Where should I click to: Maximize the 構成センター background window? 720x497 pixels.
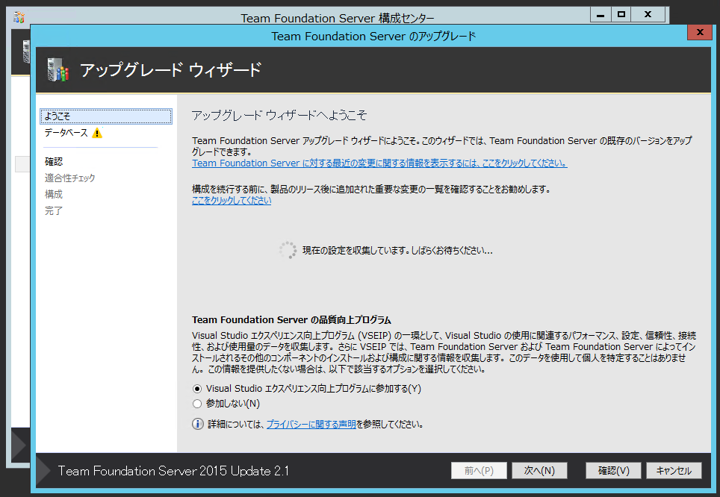point(621,15)
